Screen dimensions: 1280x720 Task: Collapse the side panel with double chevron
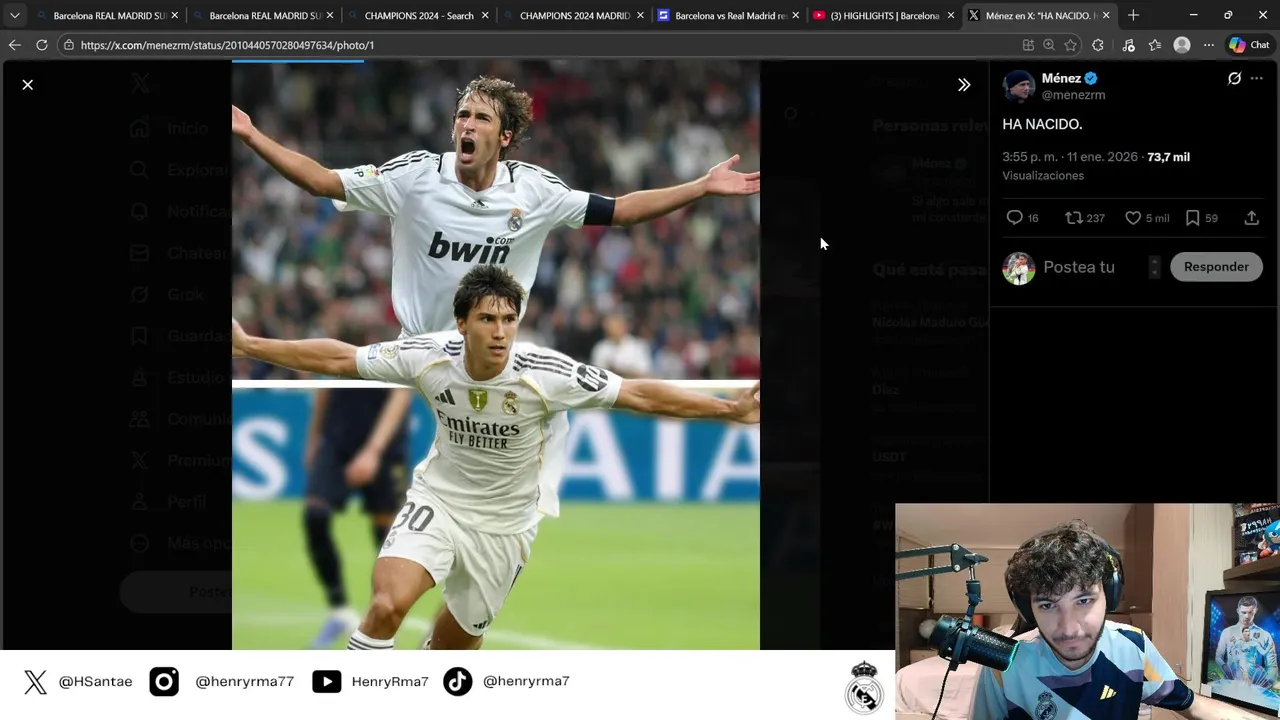(964, 85)
